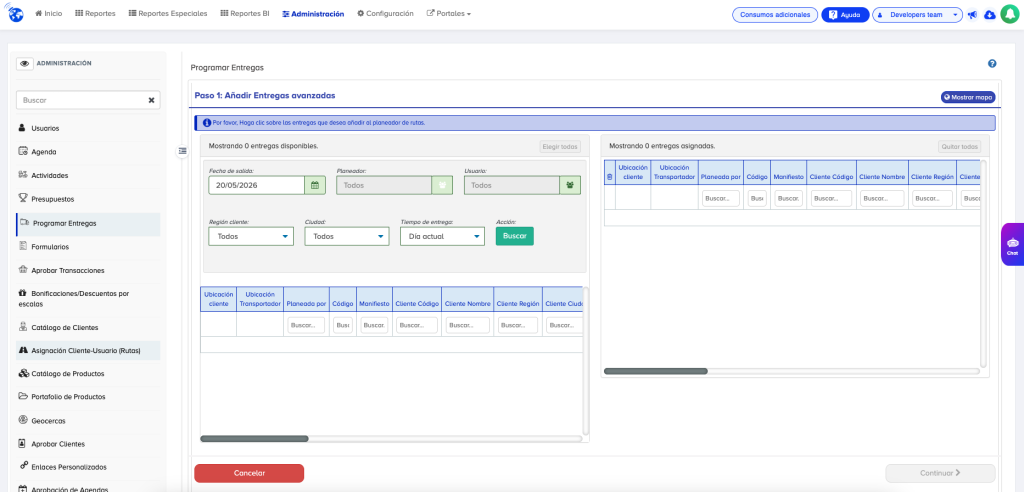Viewport: 1024px width, 492px height.
Task: Open Aprobar Transacciones in sidebar
Action: click(88, 270)
